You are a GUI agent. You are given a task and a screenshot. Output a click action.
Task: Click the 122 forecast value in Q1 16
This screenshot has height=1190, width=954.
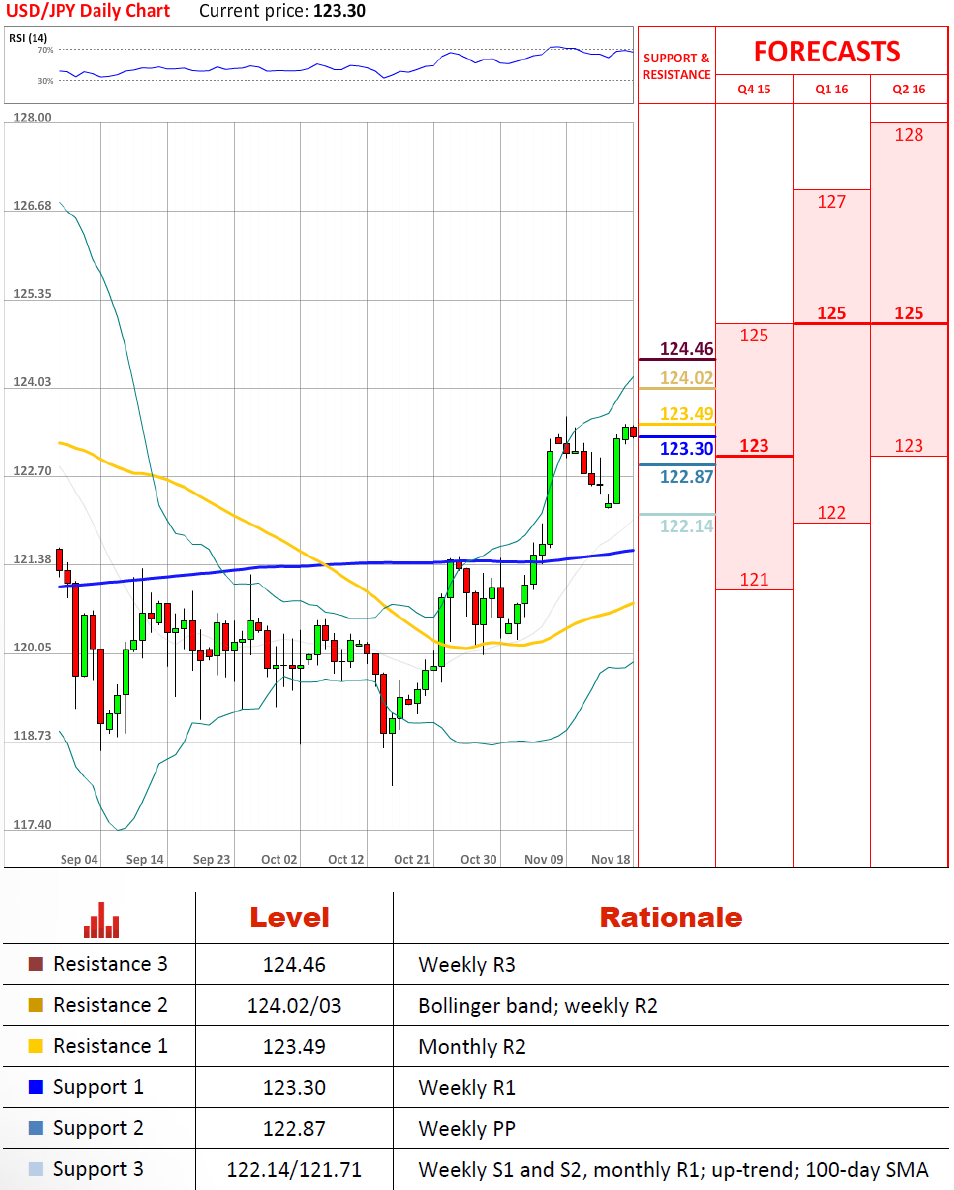[832, 513]
